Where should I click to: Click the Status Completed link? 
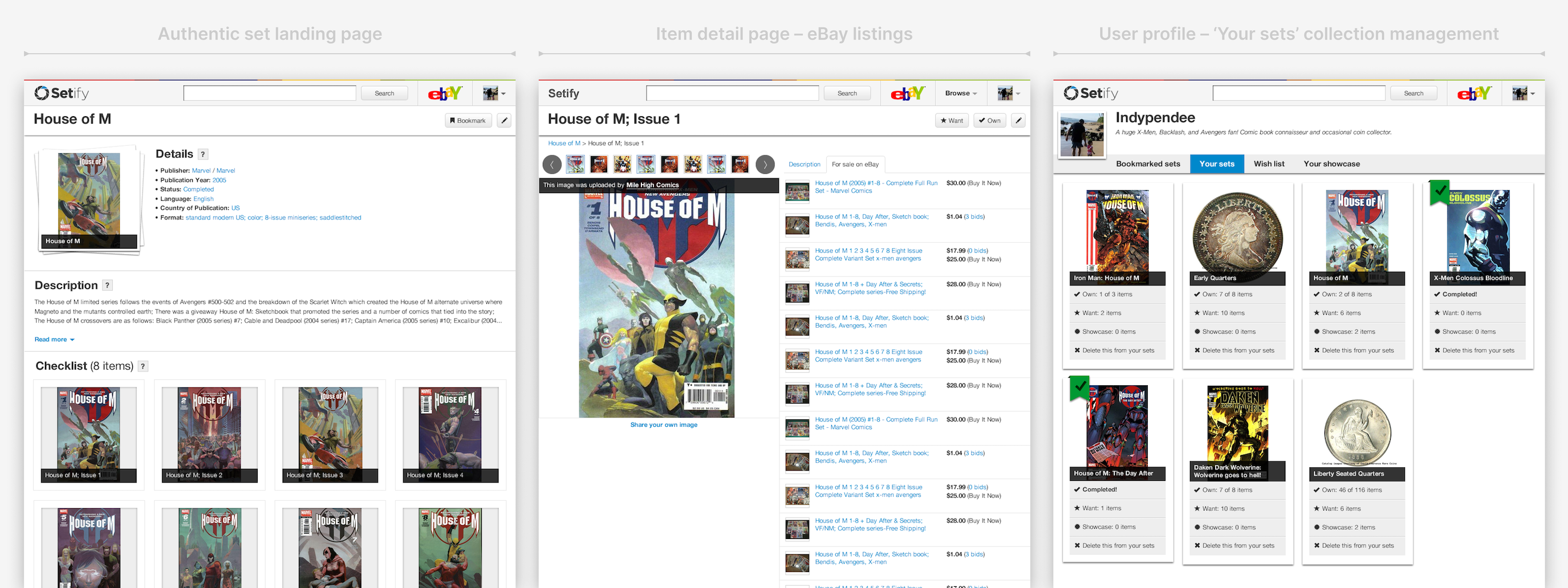click(x=198, y=189)
